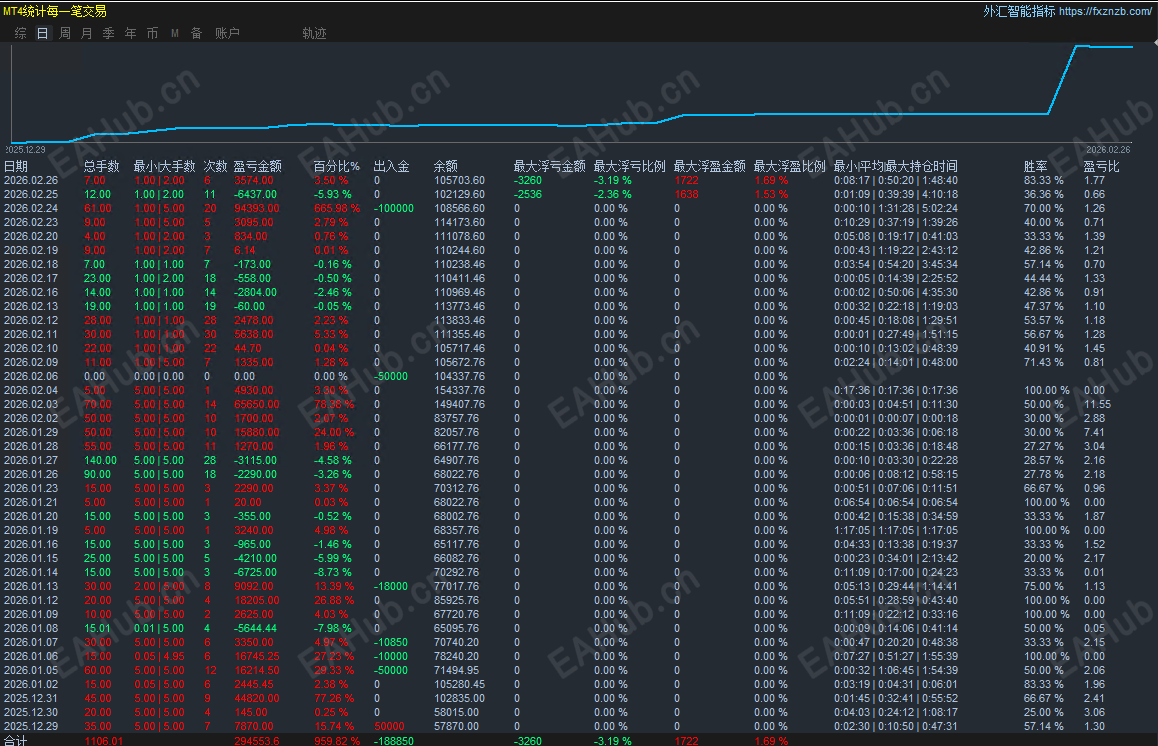
Task: Open the fxznzb.com website link
Action: (1105, 11)
